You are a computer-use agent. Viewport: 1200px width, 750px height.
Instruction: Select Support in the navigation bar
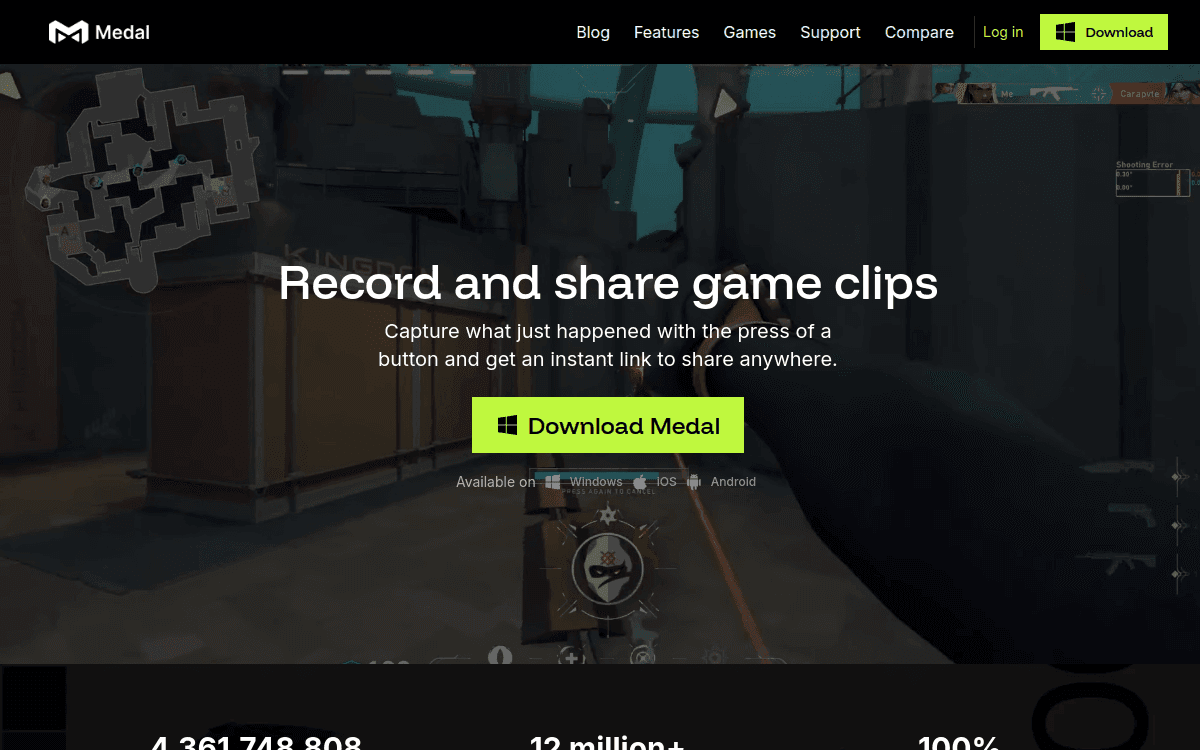(x=830, y=32)
